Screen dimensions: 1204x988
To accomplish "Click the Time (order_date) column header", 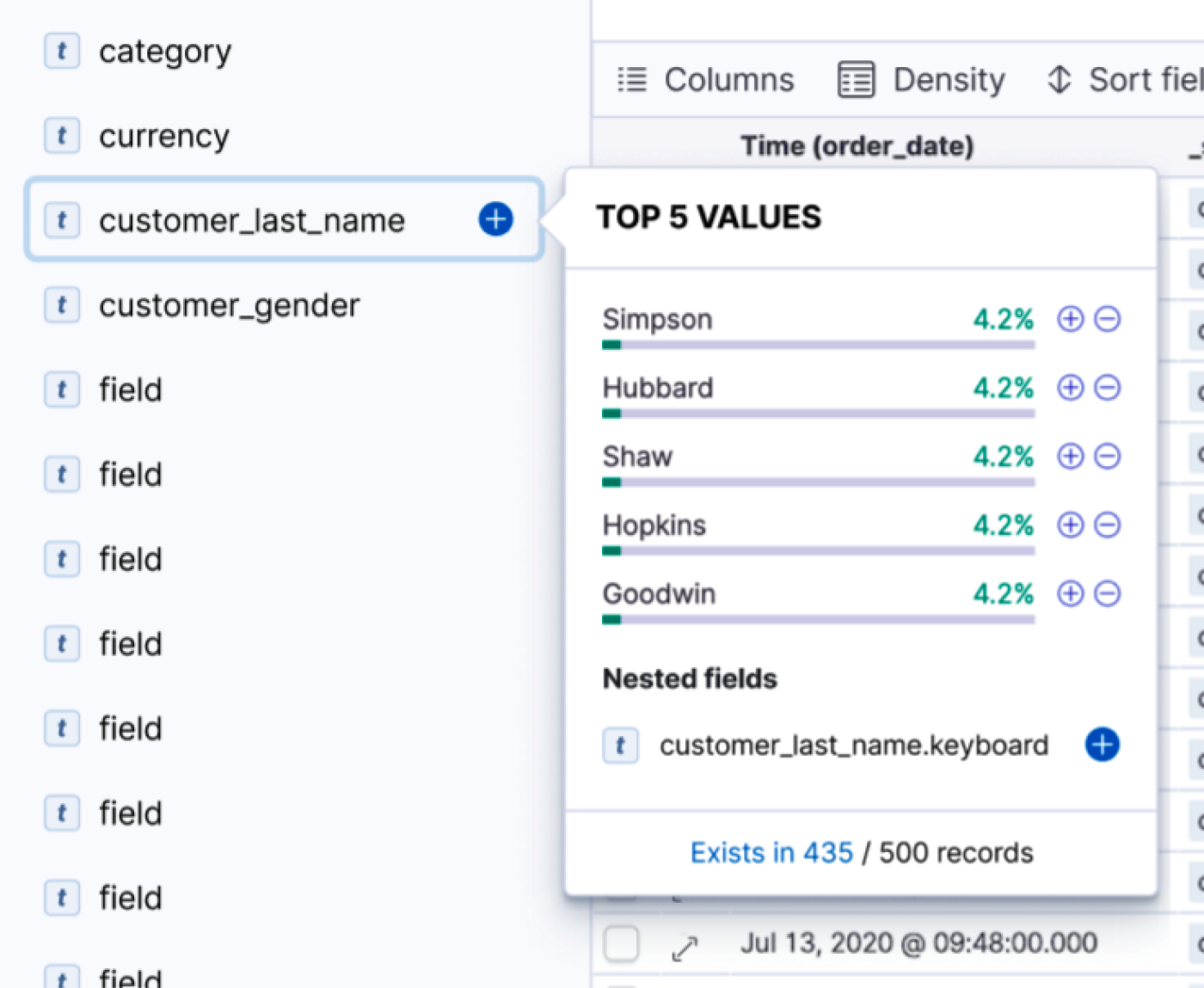I will point(857,145).
